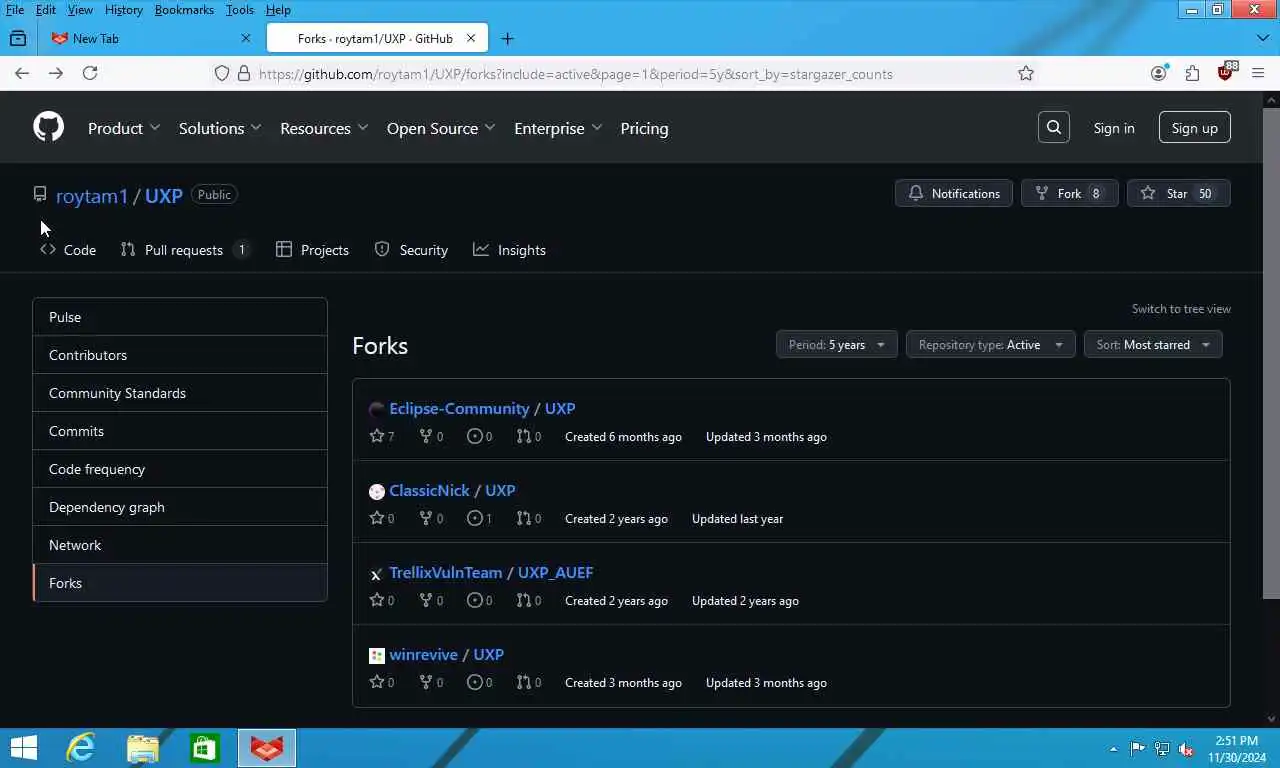Click Switch to tree view link

point(1181,309)
